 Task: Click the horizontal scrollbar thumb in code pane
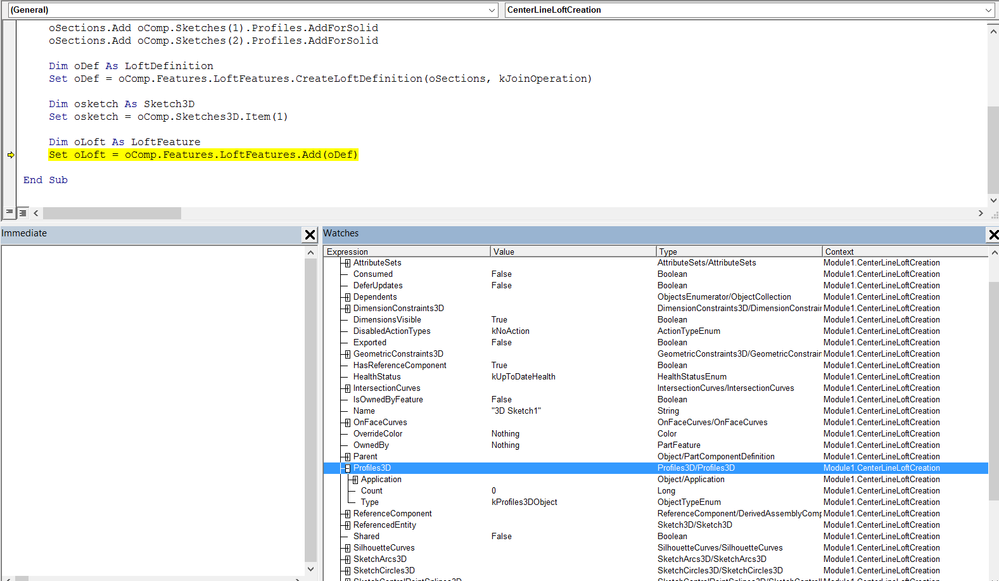(112, 213)
